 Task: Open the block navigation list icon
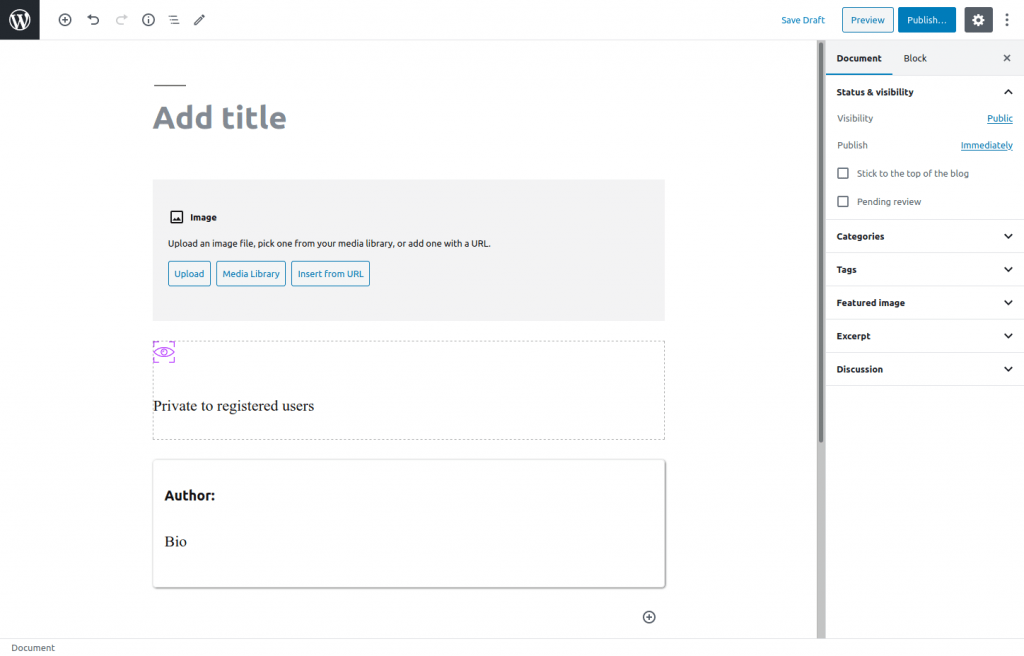pos(174,20)
